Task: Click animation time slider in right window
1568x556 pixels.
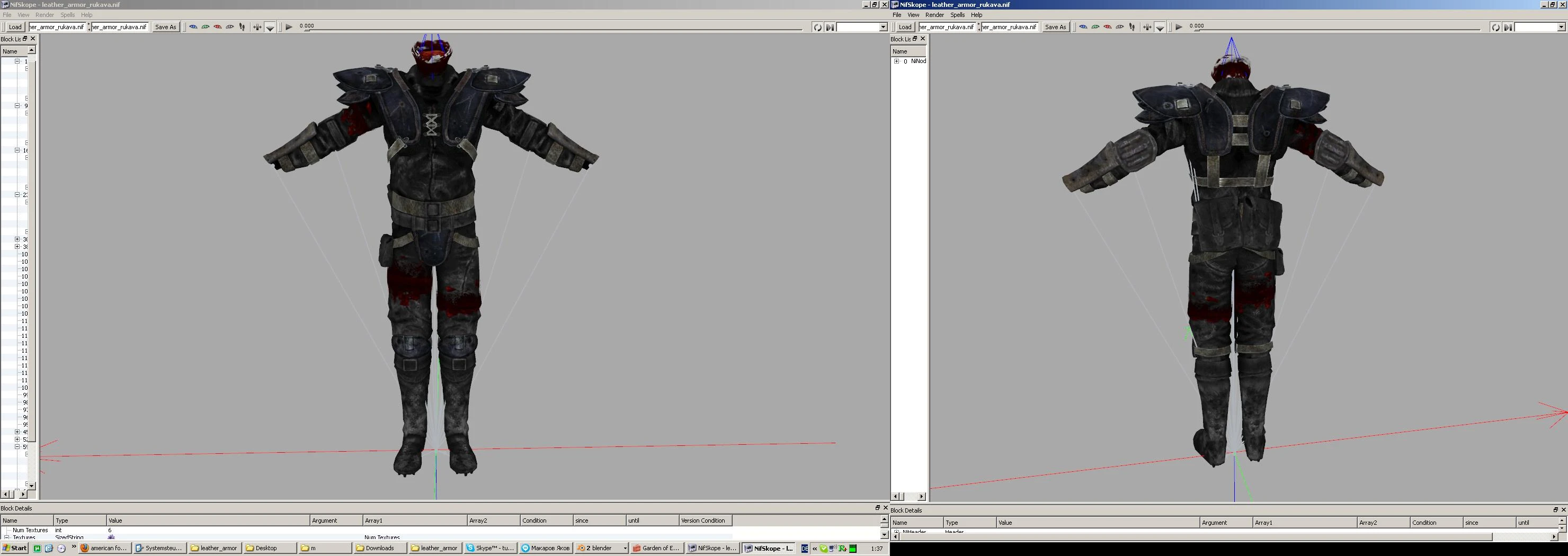Action: [1338, 29]
